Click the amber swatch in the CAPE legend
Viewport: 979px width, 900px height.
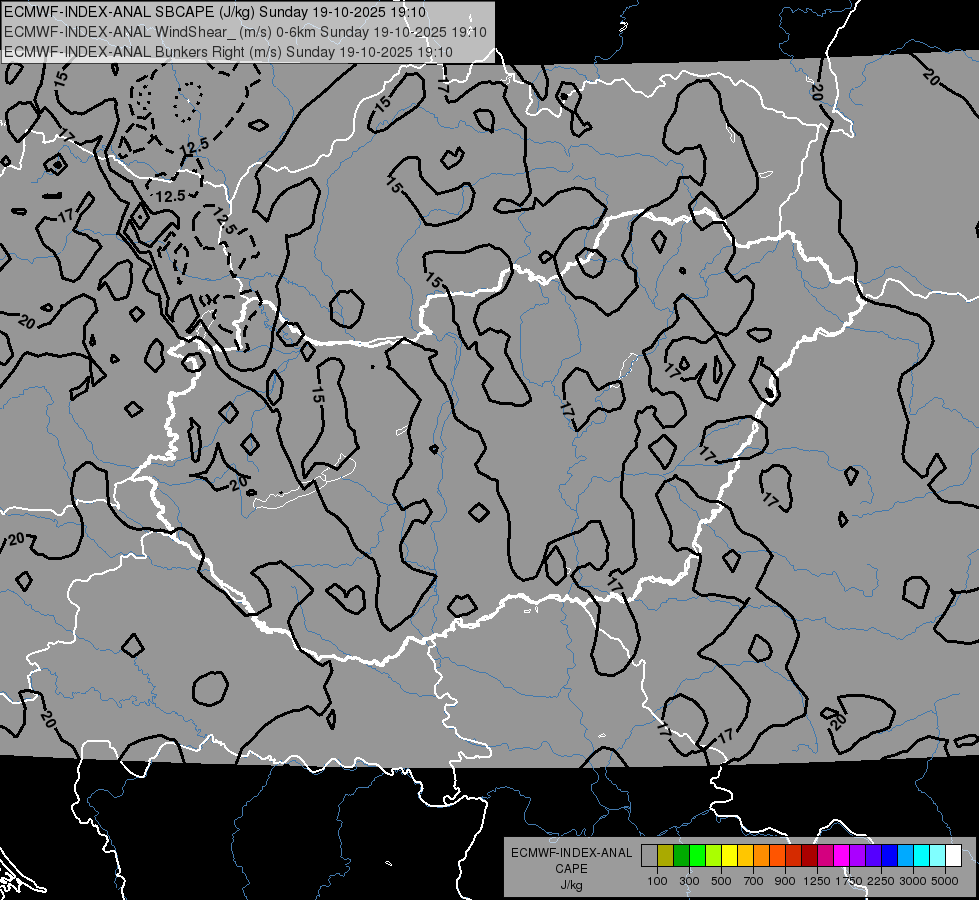[x=745, y=856]
